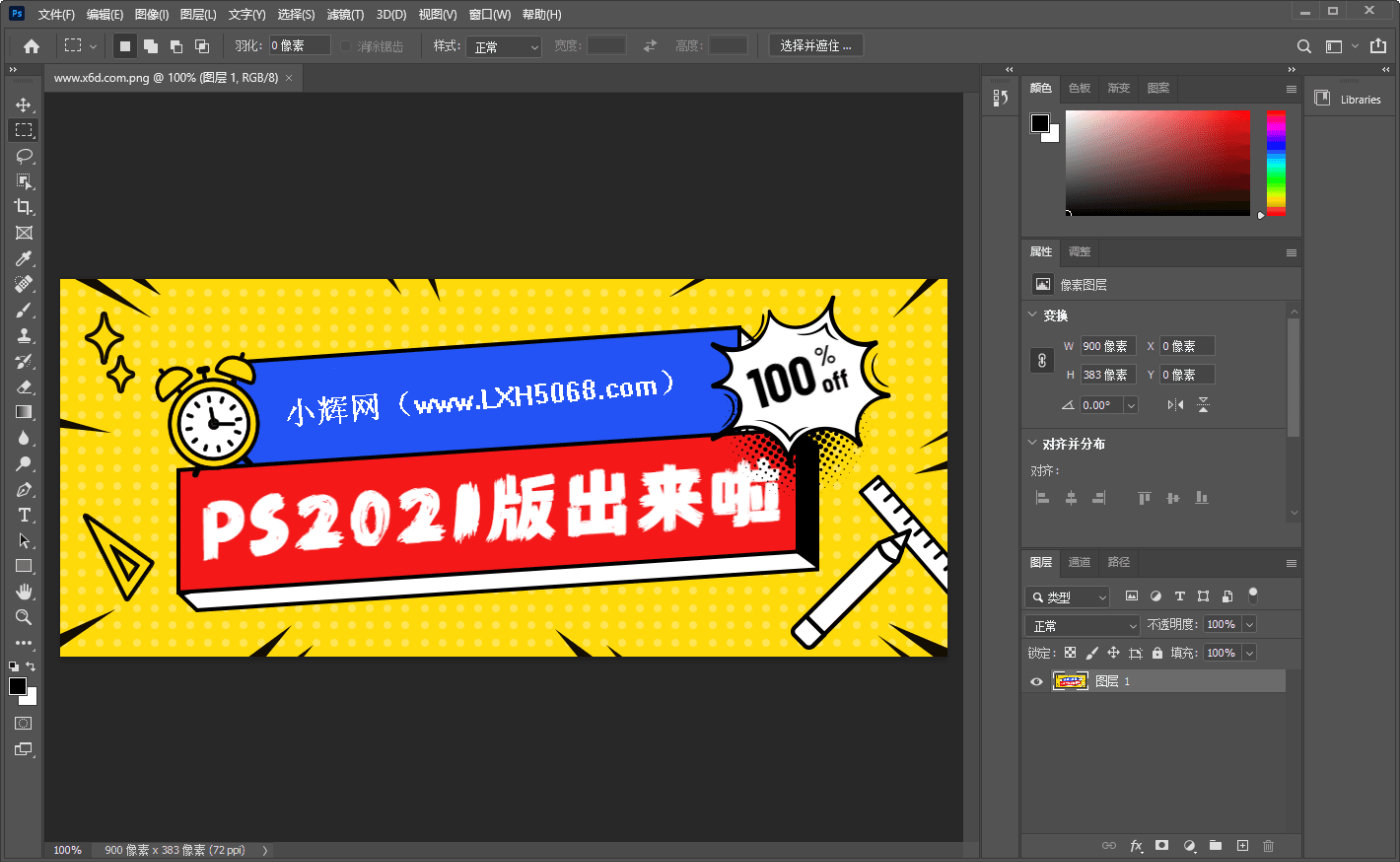The width and height of the screenshot is (1400, 862).
Task: Open the 填充 fill dropdown arrow
Action: pyautogui.click(x=1248, y=653)
